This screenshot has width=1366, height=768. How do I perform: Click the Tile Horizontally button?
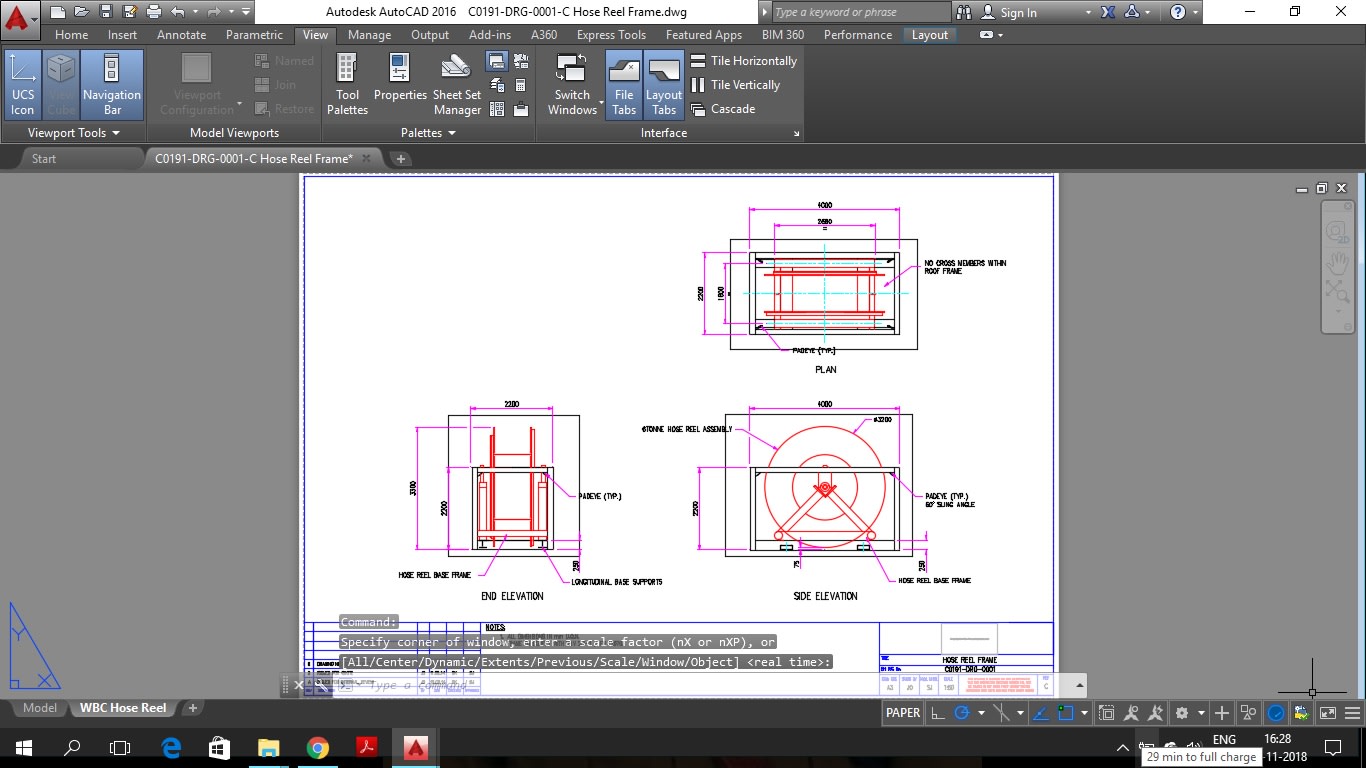743,60
